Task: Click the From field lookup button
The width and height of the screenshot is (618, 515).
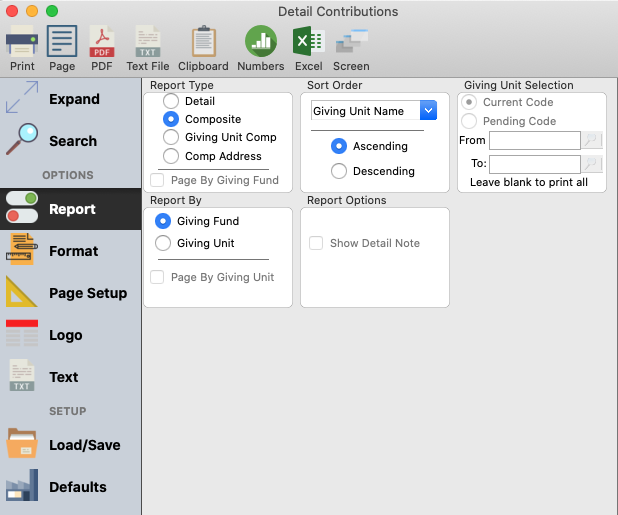Action: pos(592,141)
